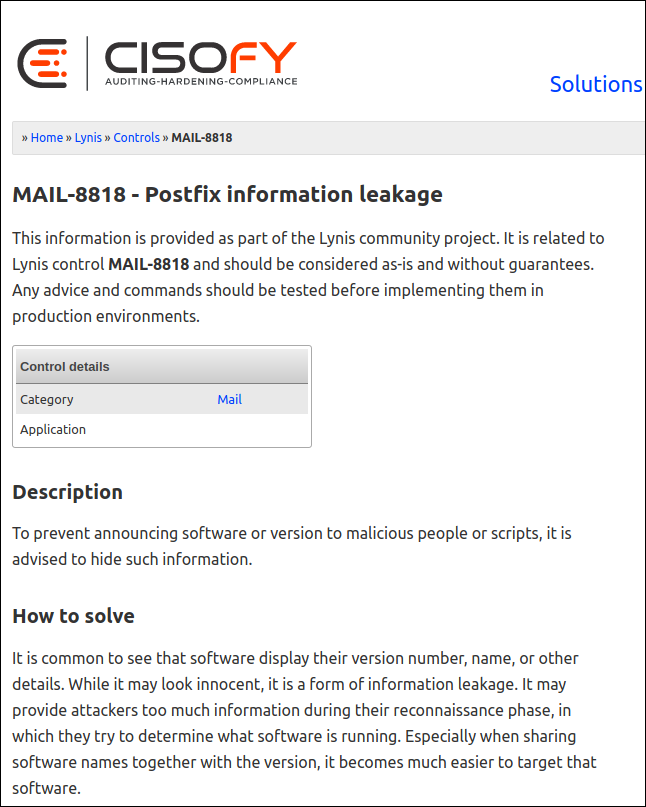The height and width of the screenshot is (807, 646).
Task: Click the Application row of the table
Action: coord(52,429)
